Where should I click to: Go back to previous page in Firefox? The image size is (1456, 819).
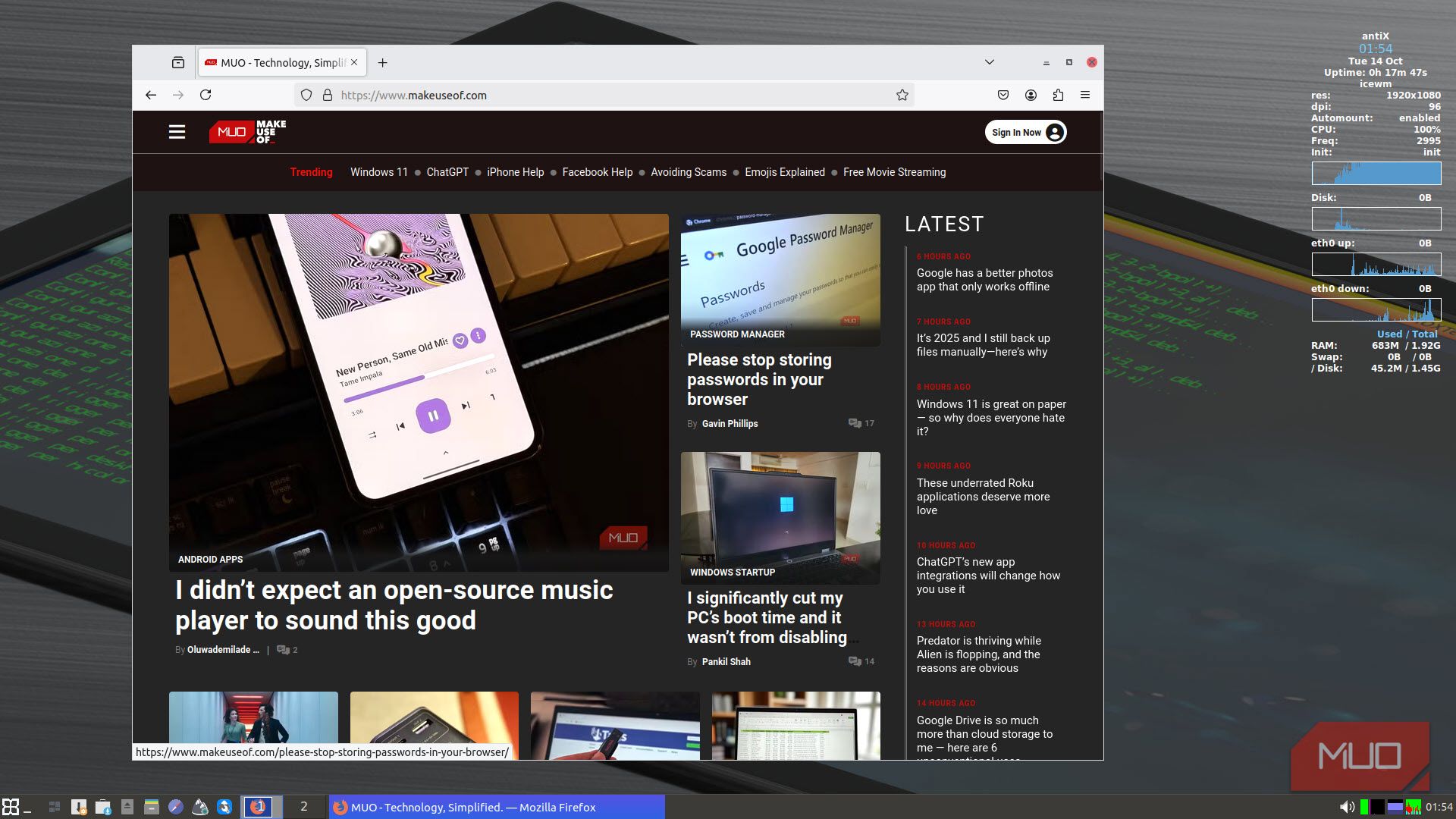click(151, 95)
